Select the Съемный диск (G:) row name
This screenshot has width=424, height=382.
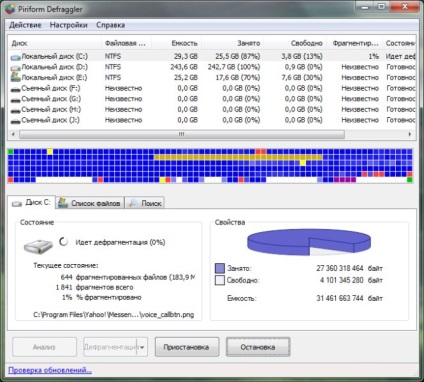pyautogui.click(x=51, y=99)
